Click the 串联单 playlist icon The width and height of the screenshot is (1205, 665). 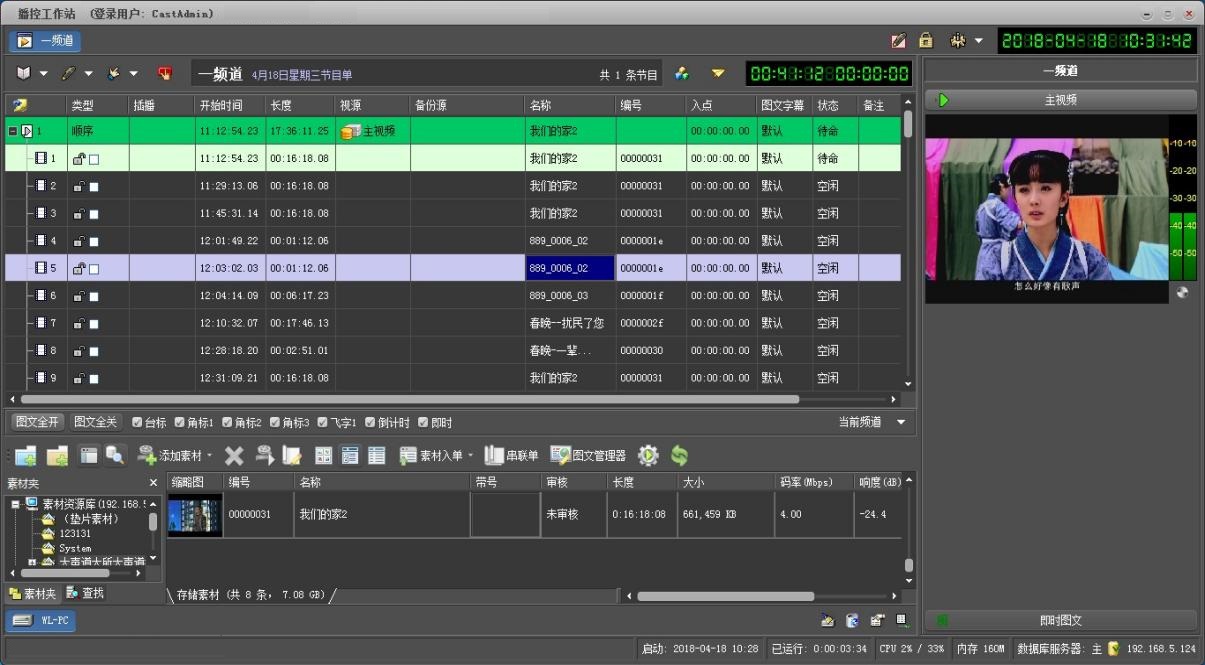[511, 456]
